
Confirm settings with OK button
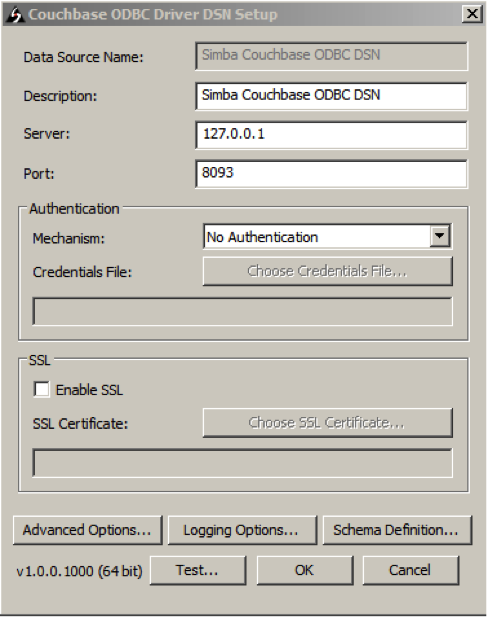(305, 570)
